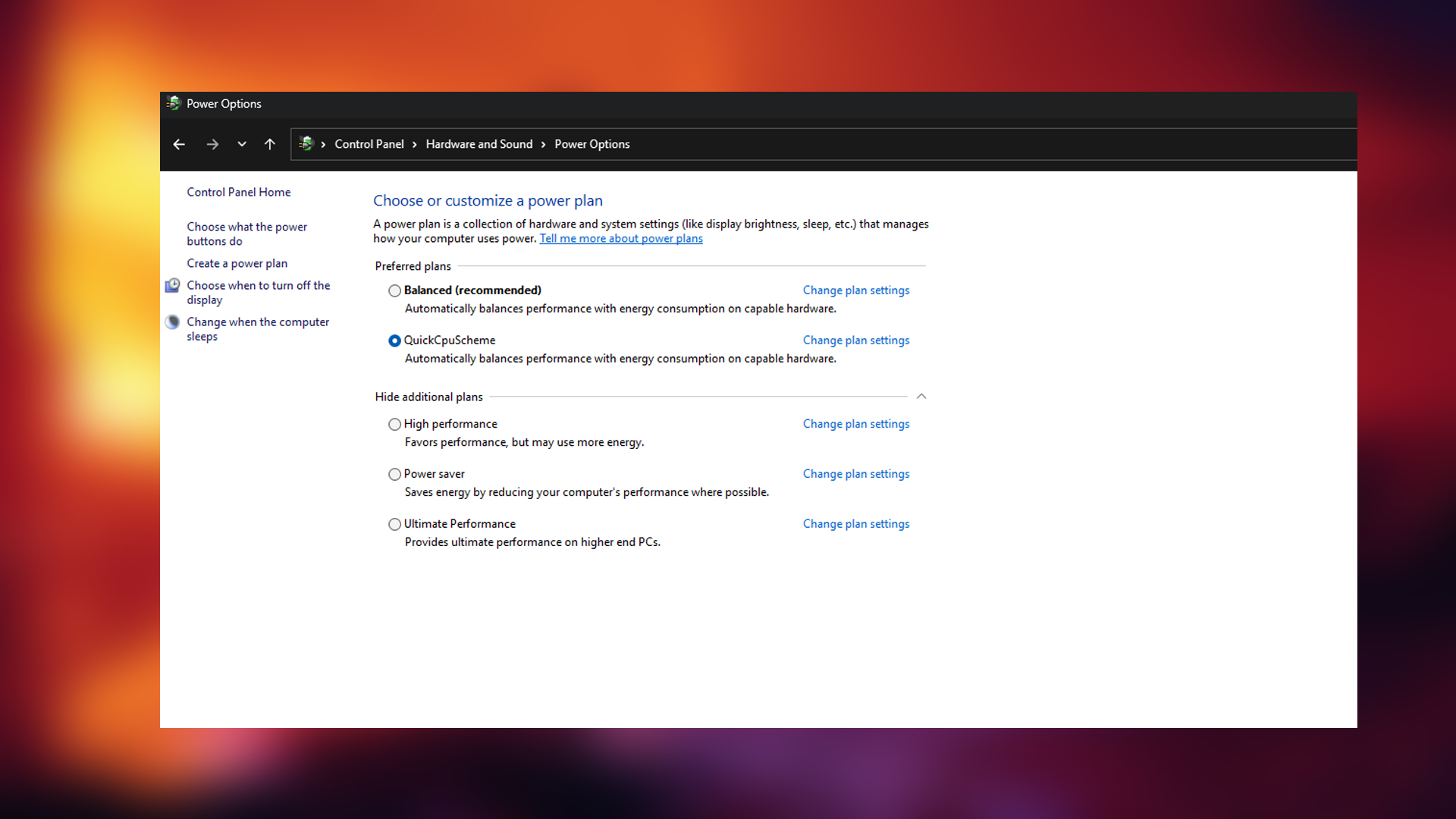Click the Power Options title bar icon
This screenshot has height=819, width=1456.
tap(174, 103)
